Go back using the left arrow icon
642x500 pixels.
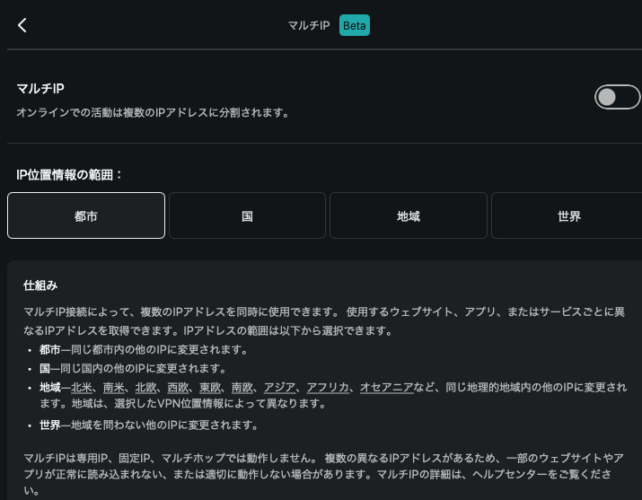tap(22, 25)
